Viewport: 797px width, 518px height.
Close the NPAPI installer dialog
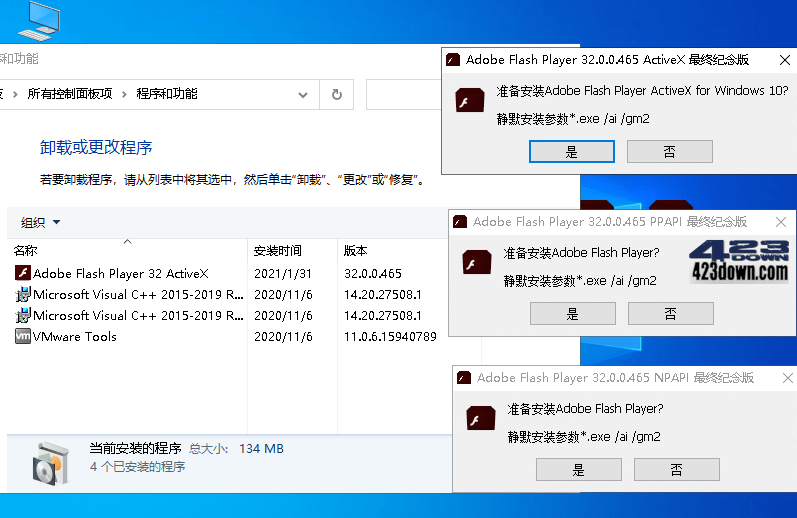coord(787,378)
